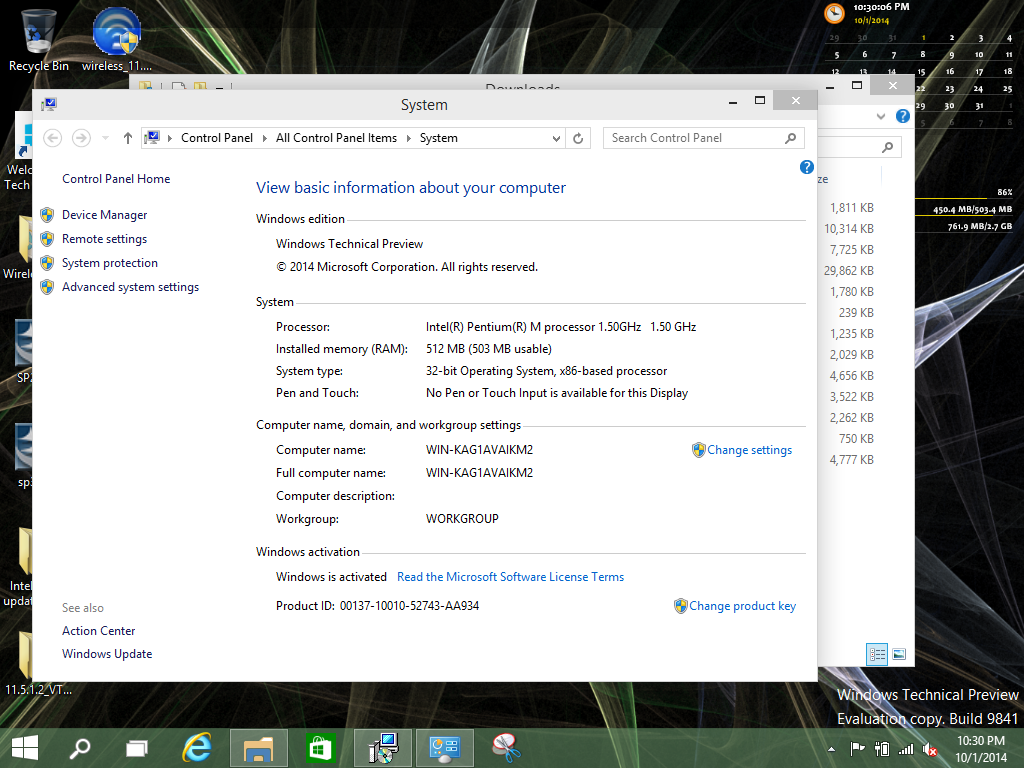Click the muted volume tray icon
The image size is (1024, 768).
point(929,748)
